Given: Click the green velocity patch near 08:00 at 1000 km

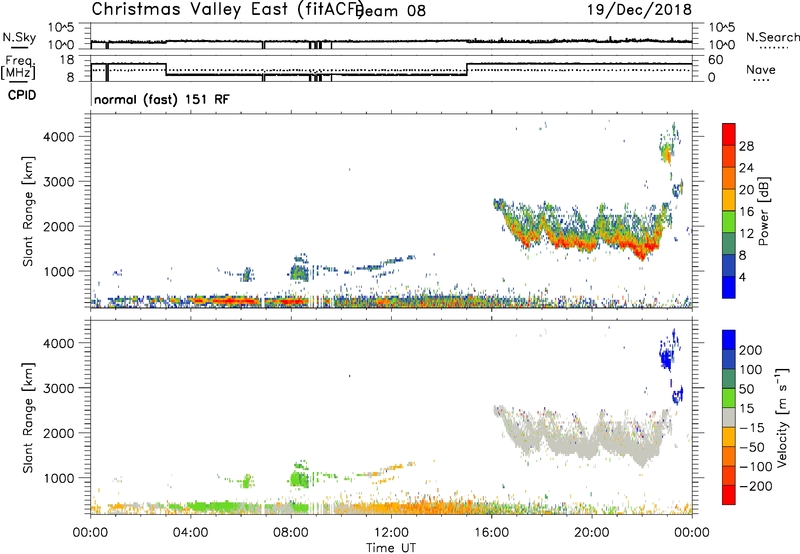Looking at the screenshot, I should tap(298, 479).
